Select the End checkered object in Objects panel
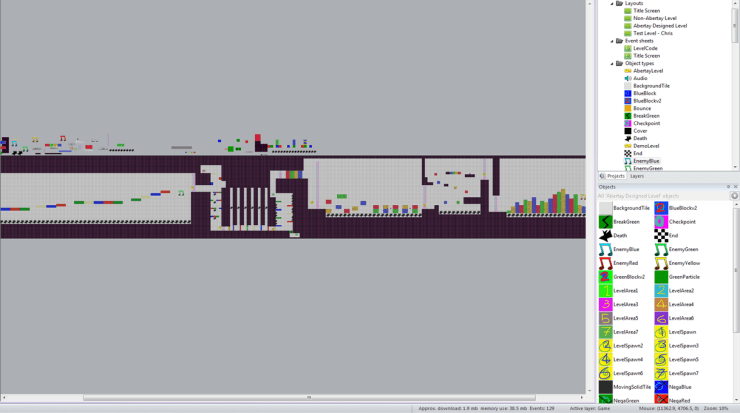 pos(666,235)
